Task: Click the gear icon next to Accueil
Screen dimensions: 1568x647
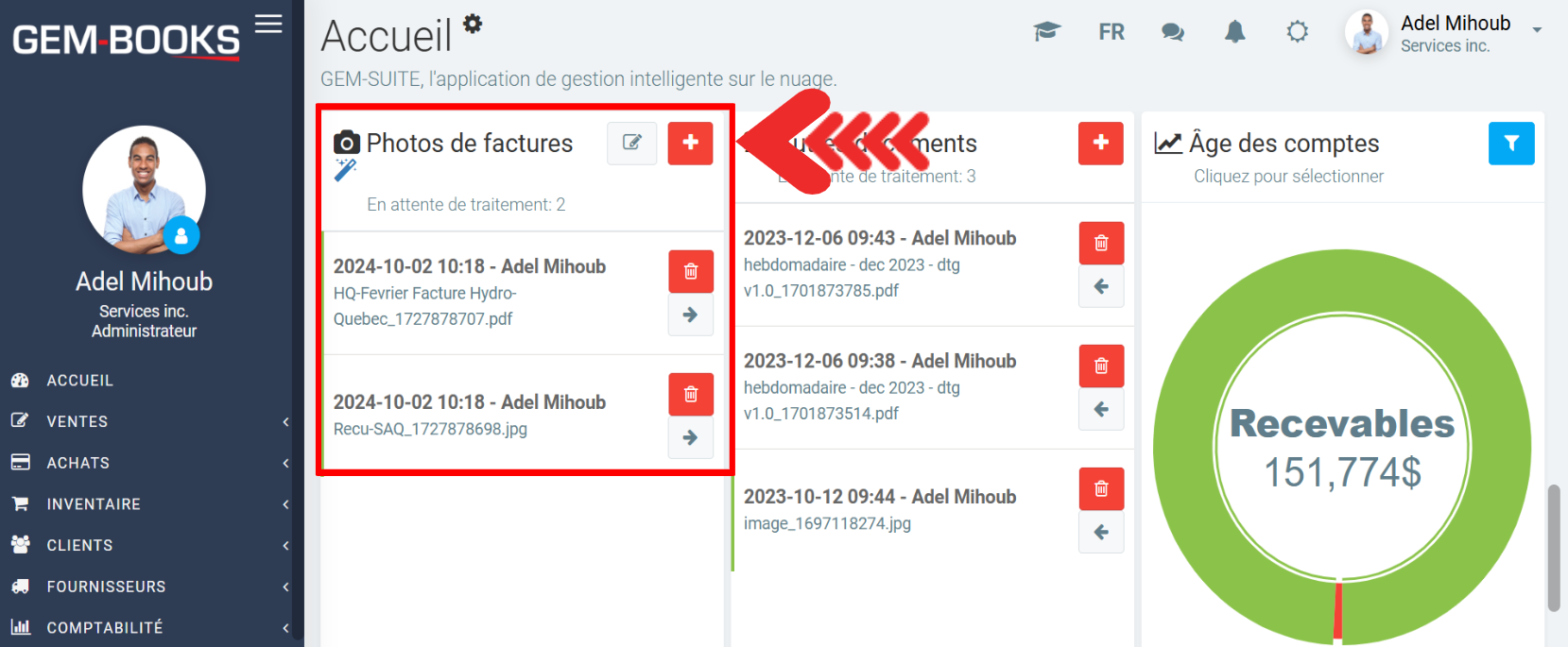Action: point(473,24)
